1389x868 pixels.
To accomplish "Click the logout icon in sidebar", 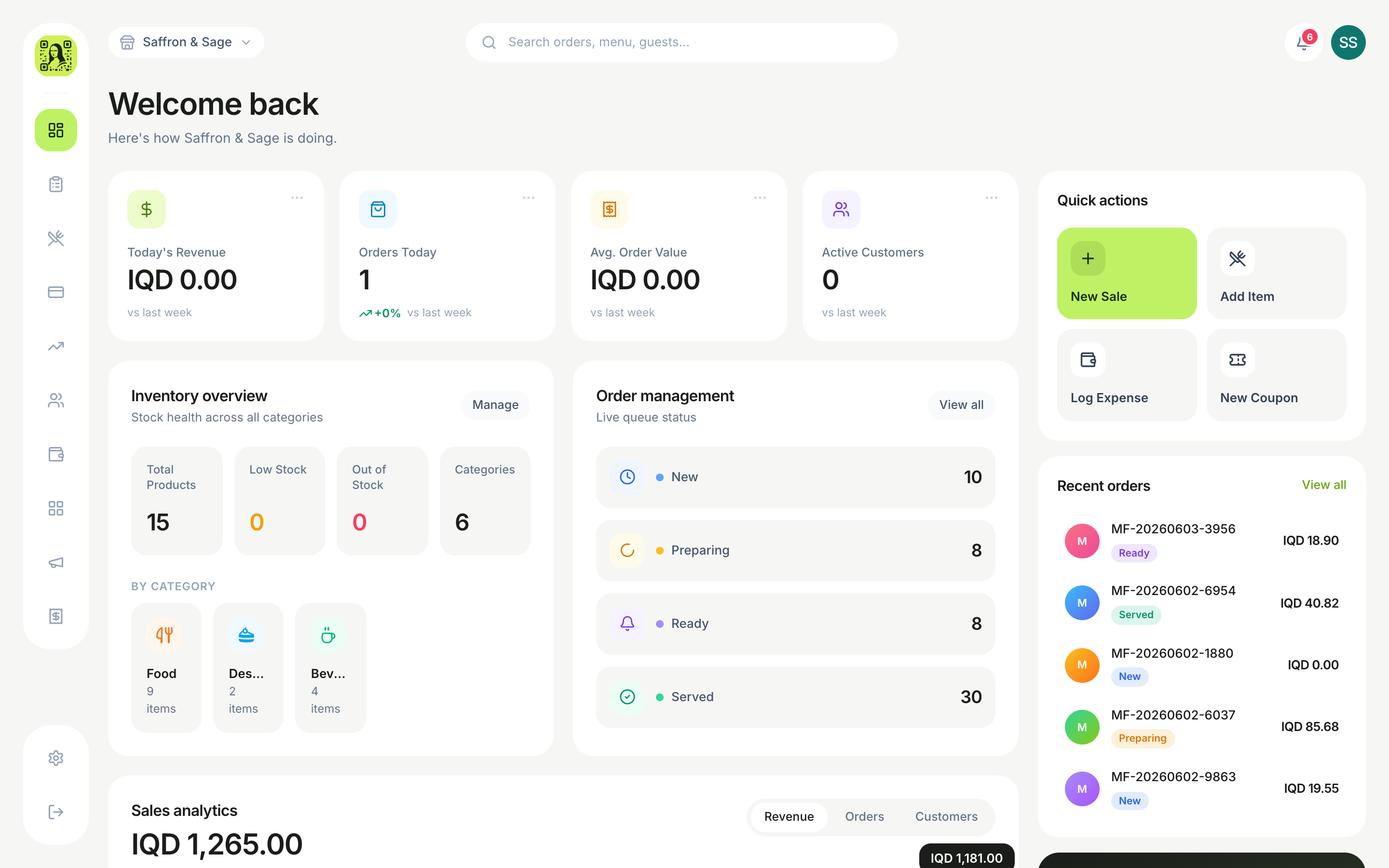I will [55, 812].
